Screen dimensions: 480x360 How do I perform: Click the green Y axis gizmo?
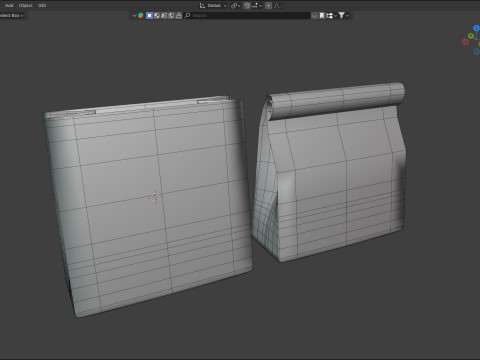pyautogui.click(x=471, y=36)
